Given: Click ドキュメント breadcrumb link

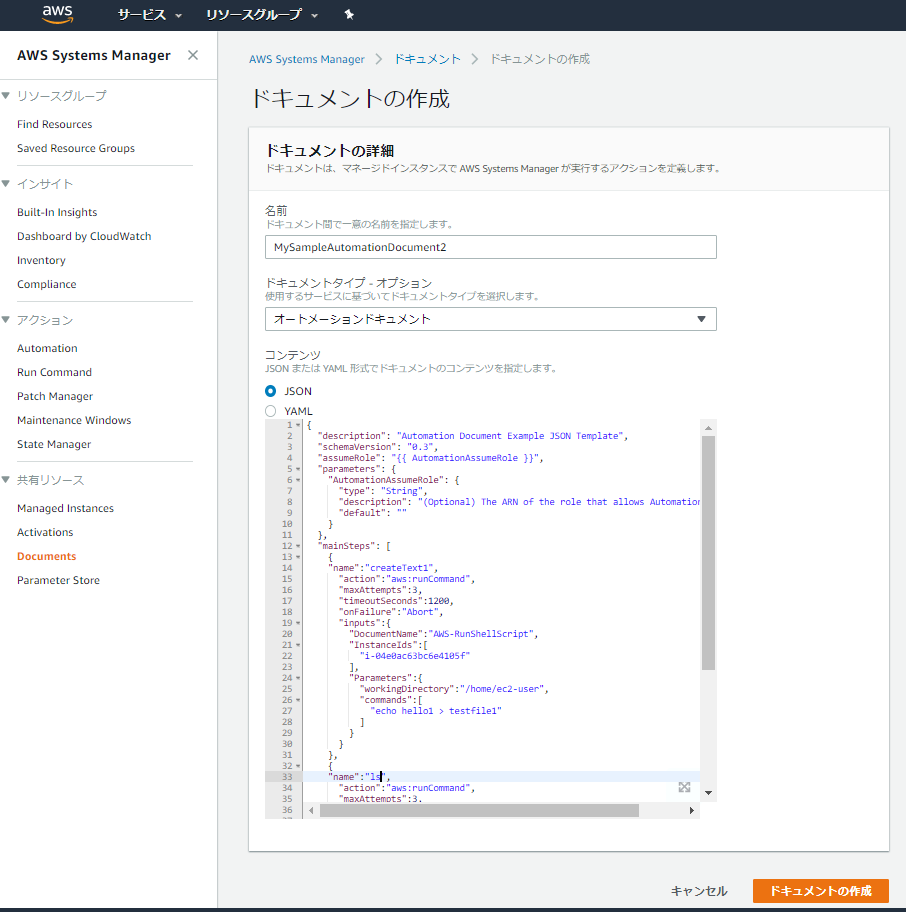Looking at the screenshot, I should (427, 59).
